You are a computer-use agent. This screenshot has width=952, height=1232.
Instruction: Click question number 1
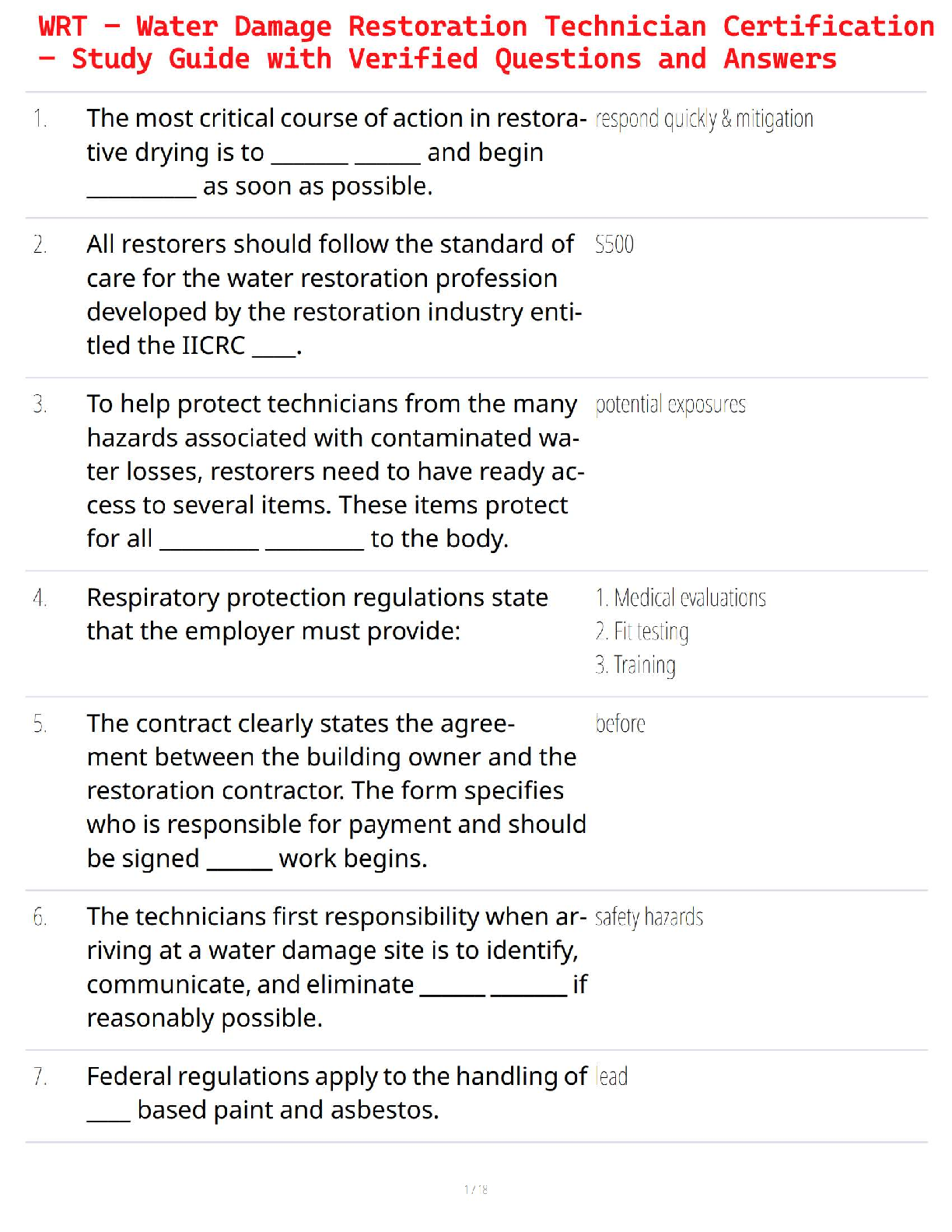tap(40, 119)
